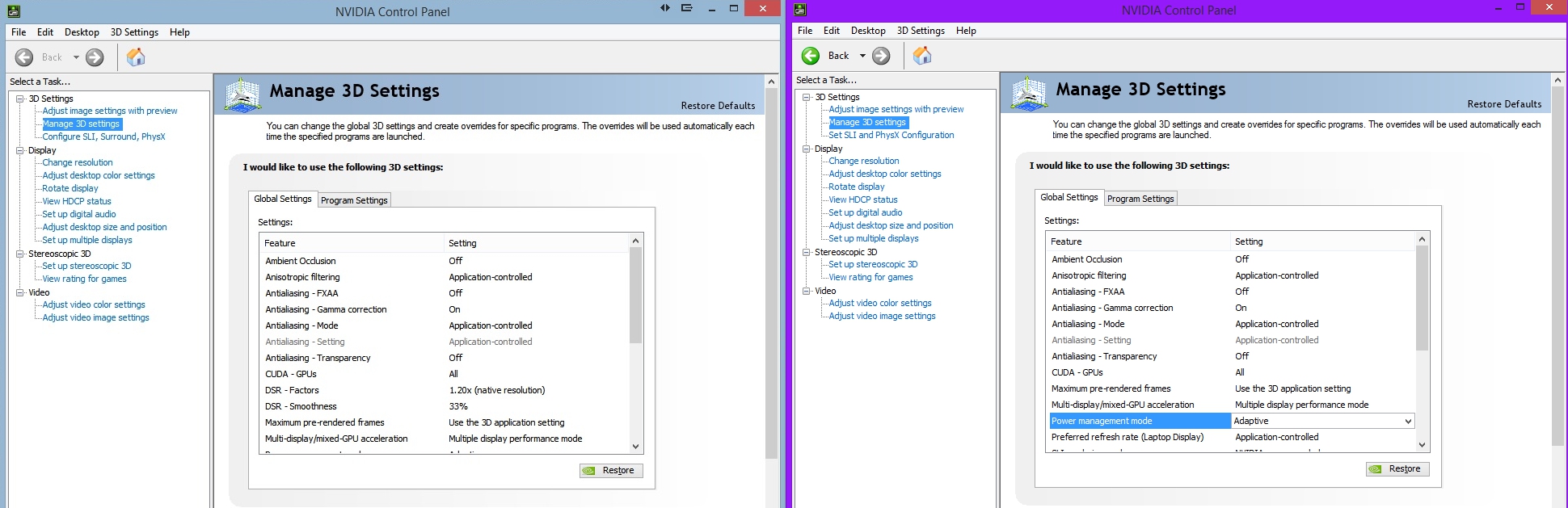Click the Home icon in left window
This screenshot has height=508, width=1568.
pyautogui.click(x=136, y=57)
